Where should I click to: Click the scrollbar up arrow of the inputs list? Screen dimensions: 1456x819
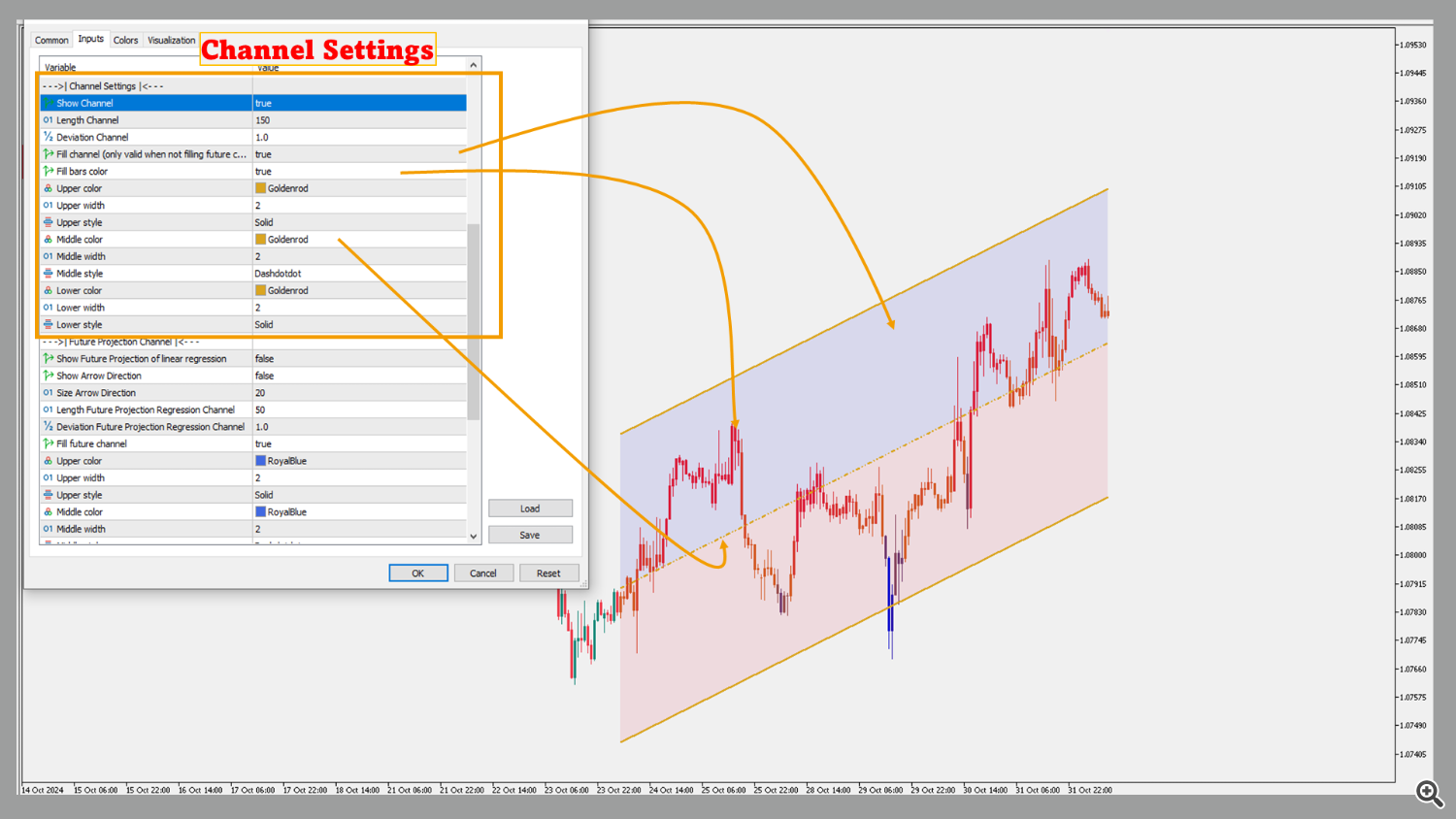pos(474,65)
